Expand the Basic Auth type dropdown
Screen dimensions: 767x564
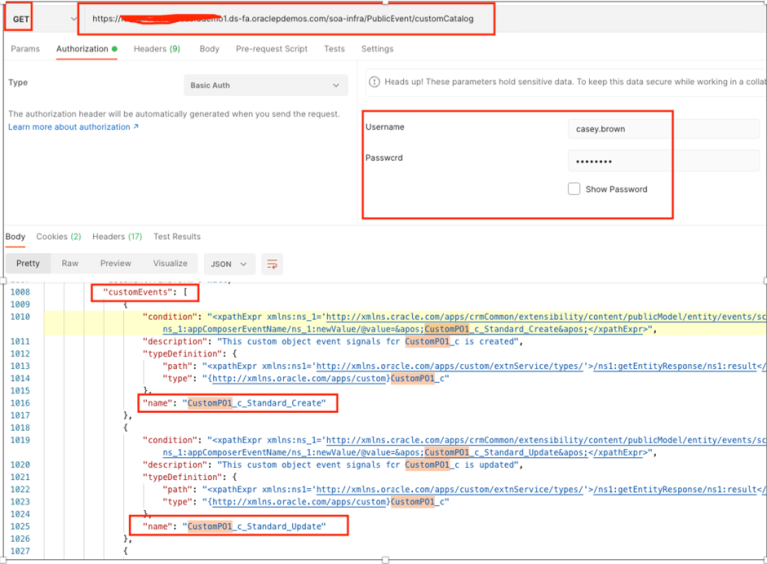tap(266, 86)
